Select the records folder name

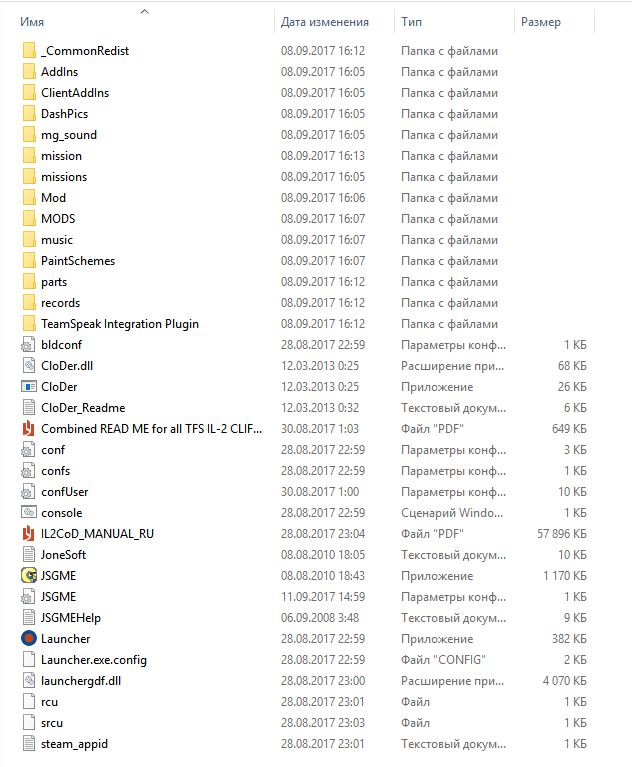(x=61, y=303)
